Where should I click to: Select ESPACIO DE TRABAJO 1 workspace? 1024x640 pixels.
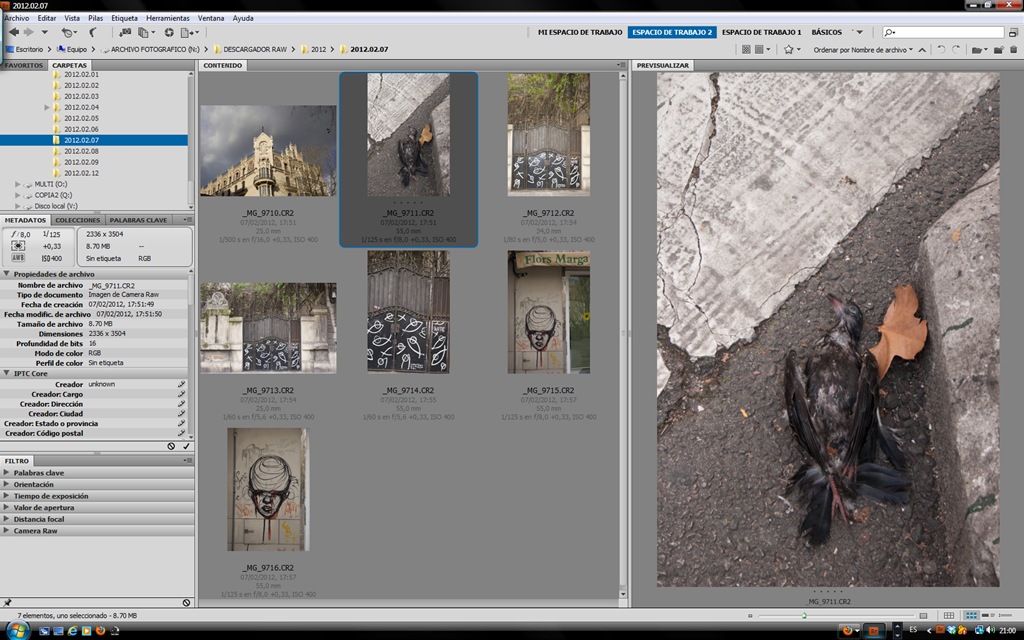click(761, 32)
